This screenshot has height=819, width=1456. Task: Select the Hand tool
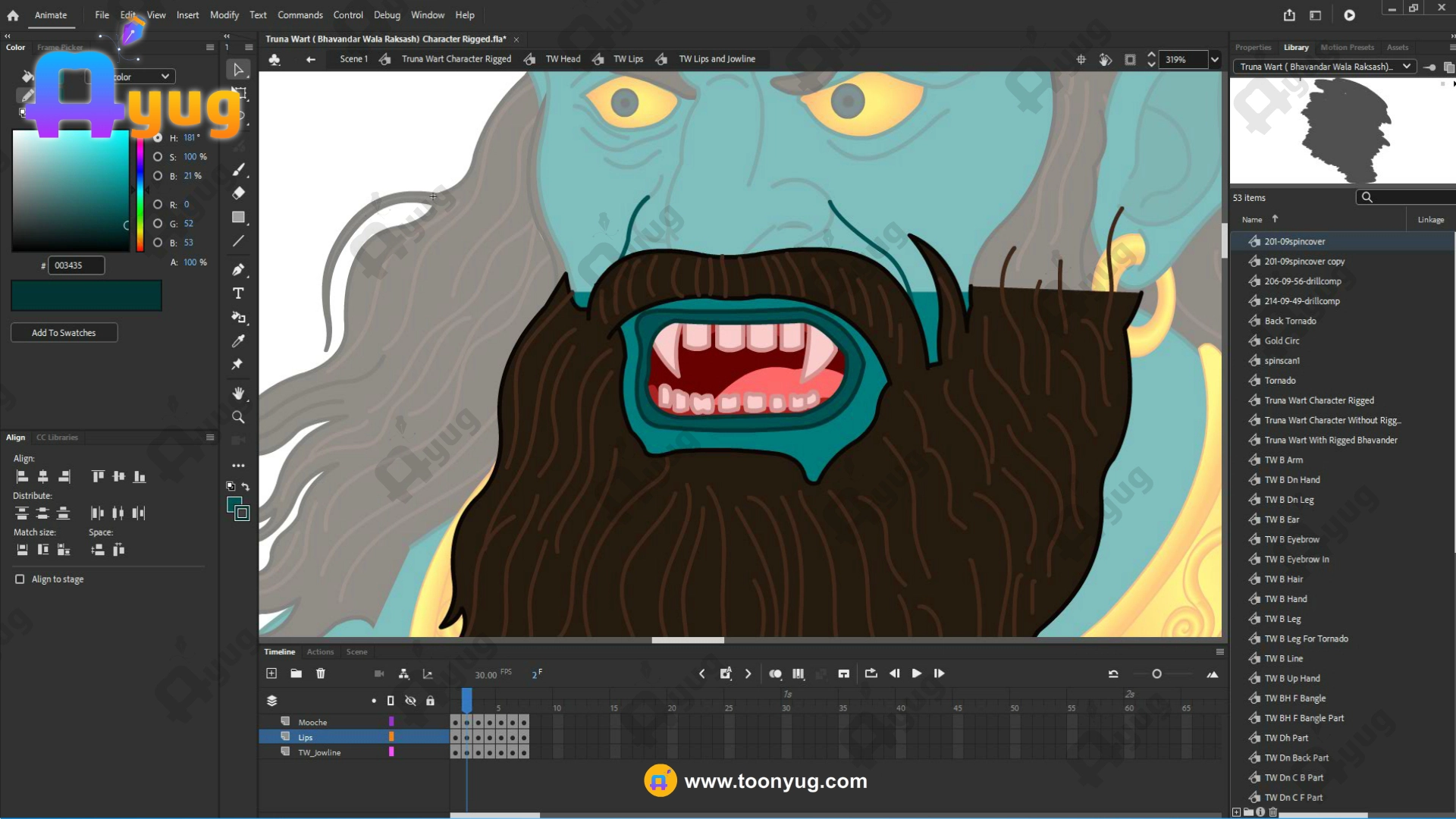238,393
